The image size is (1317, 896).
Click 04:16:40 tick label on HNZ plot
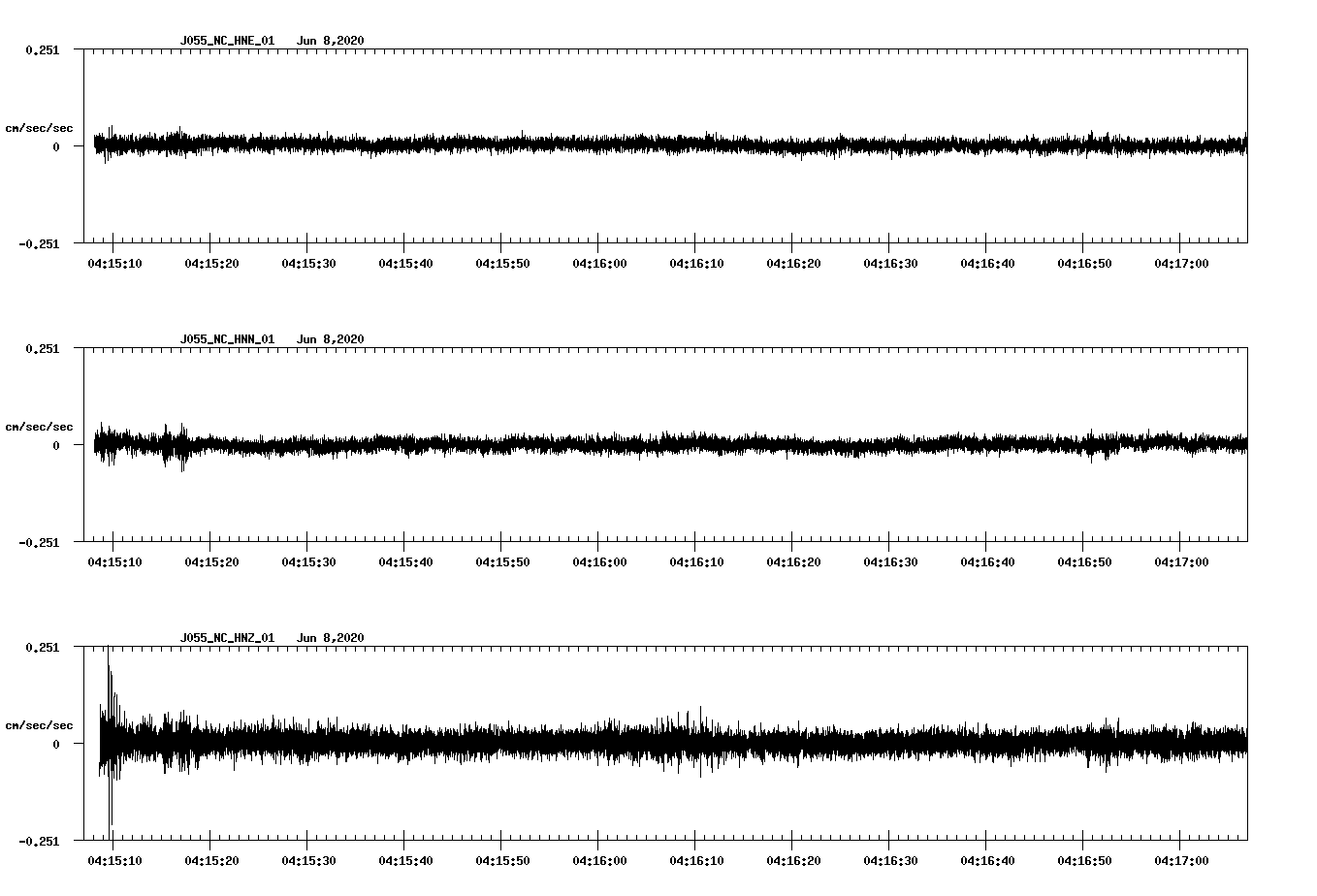click(x=987, y=861)
